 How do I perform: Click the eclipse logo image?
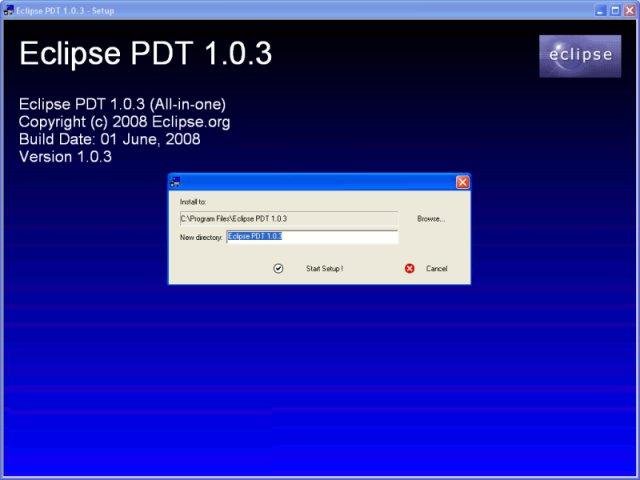(580, 56)
